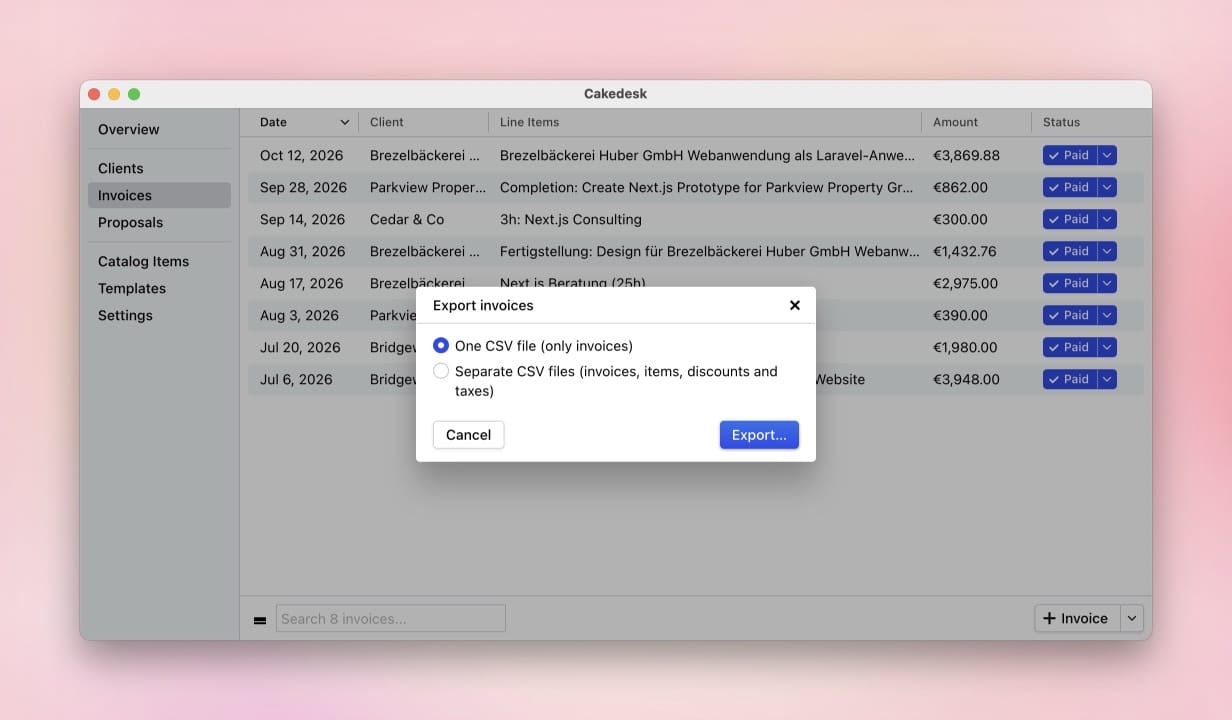Open Settings in the sidebar
Viewport: 1232px width, 720px height.
[125, 315]
